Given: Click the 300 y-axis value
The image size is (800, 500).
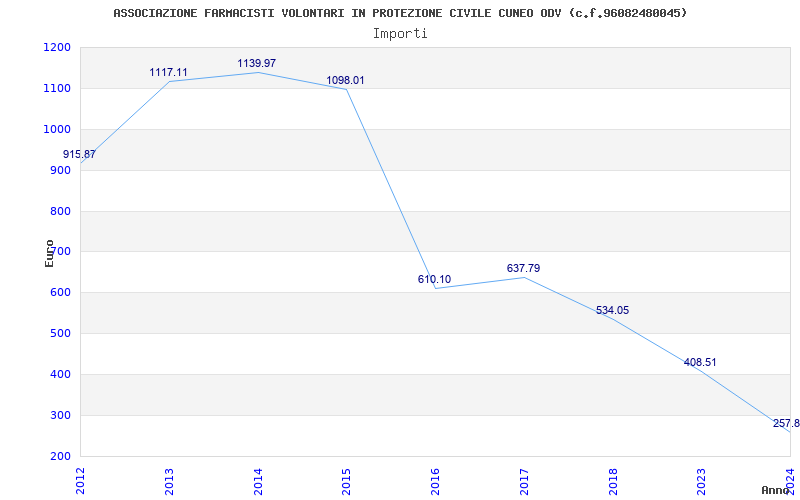Looking at the screenshot, I should pos(60,415).
